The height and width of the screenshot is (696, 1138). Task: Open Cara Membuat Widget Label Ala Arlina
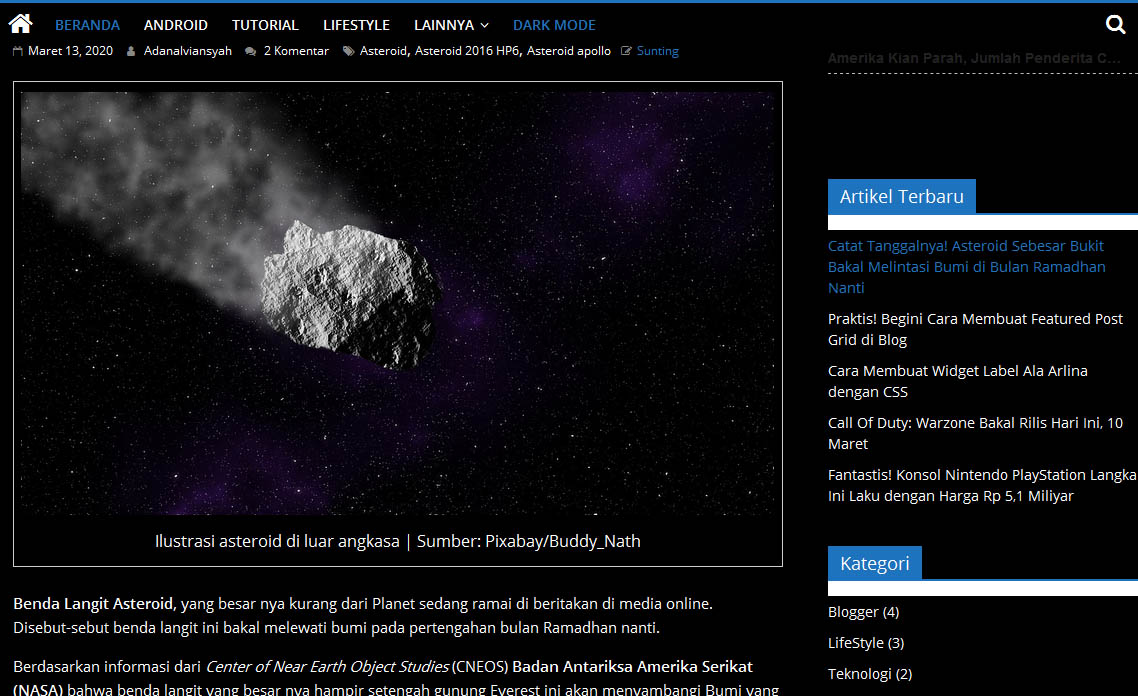[957, 381]
